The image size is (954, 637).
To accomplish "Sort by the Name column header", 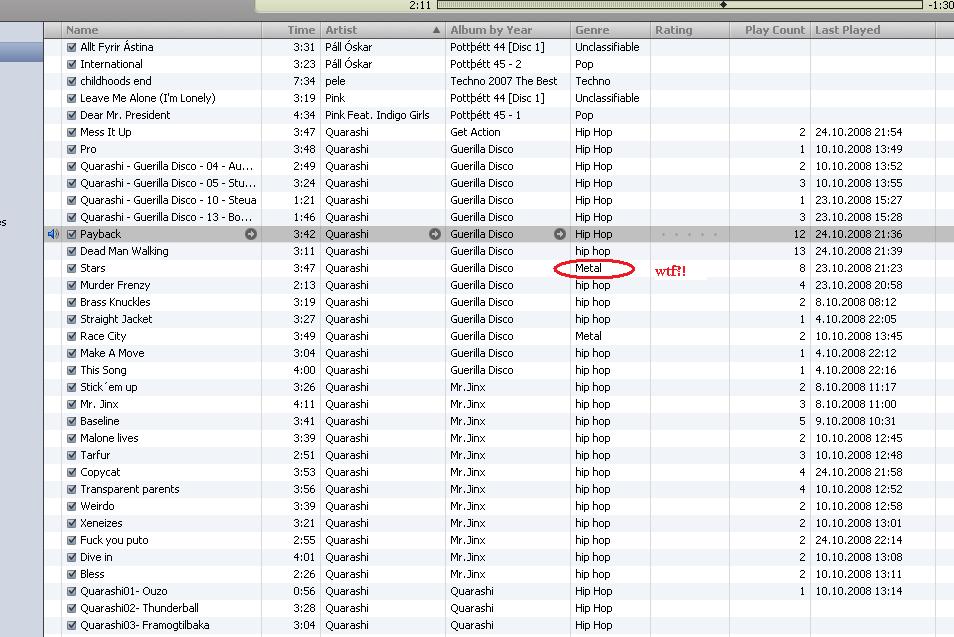I will click(x=161, y=30).
